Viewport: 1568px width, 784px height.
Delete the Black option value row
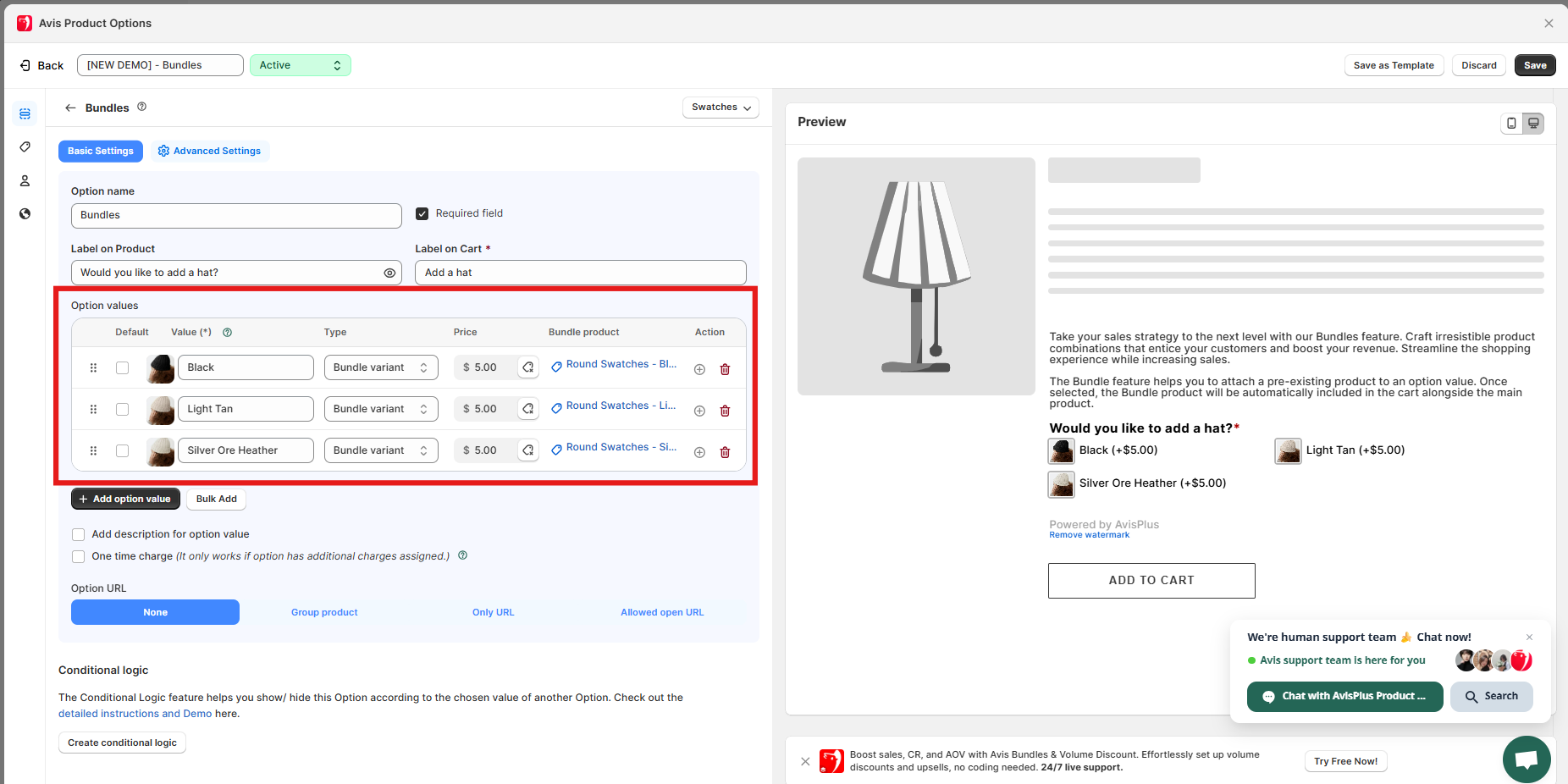[725, 369]
